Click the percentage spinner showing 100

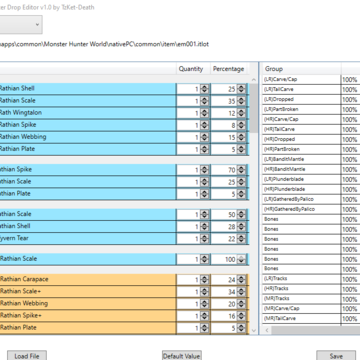[241, 259]
